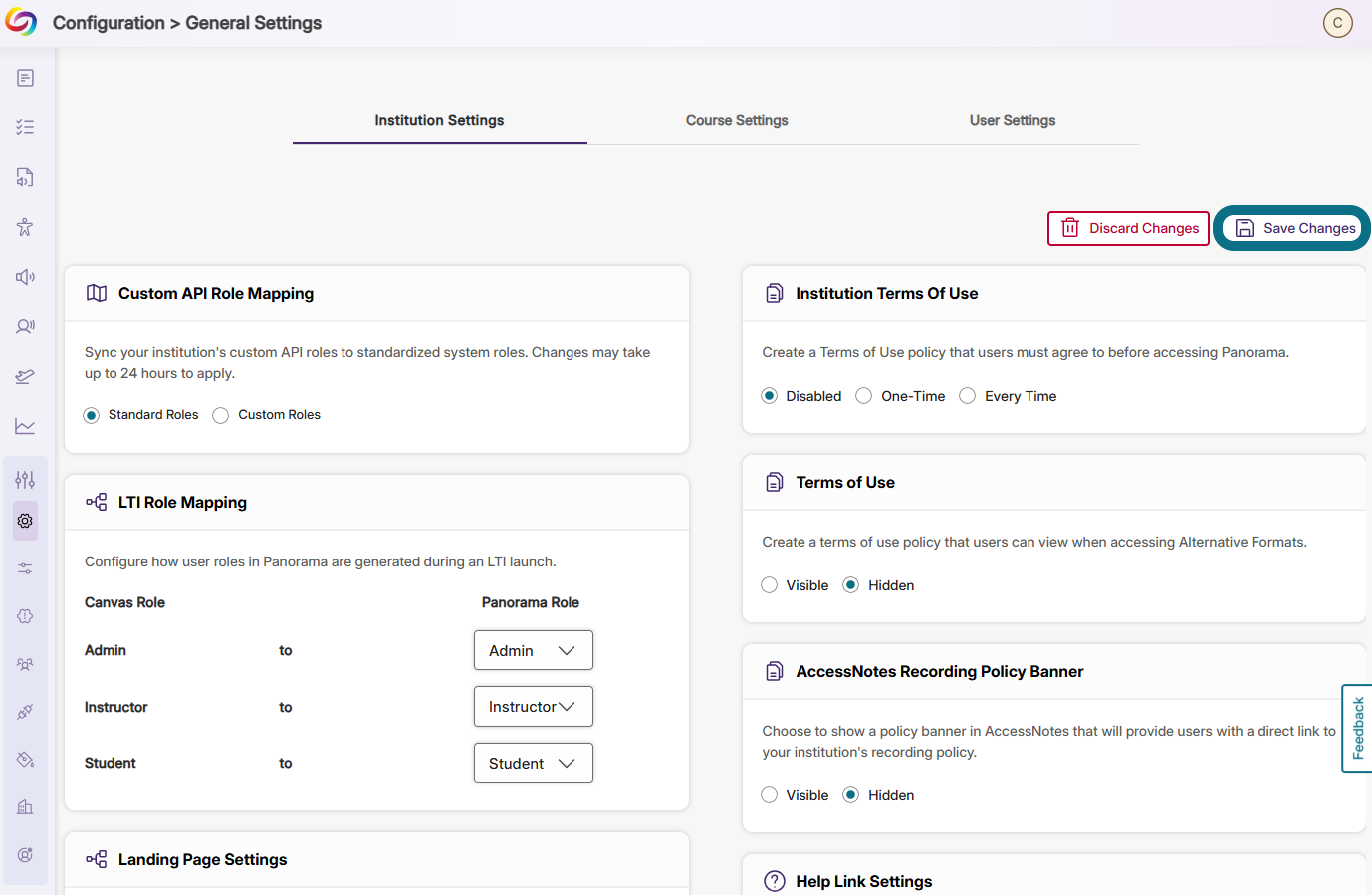Click the Save Changes button

1293,228
